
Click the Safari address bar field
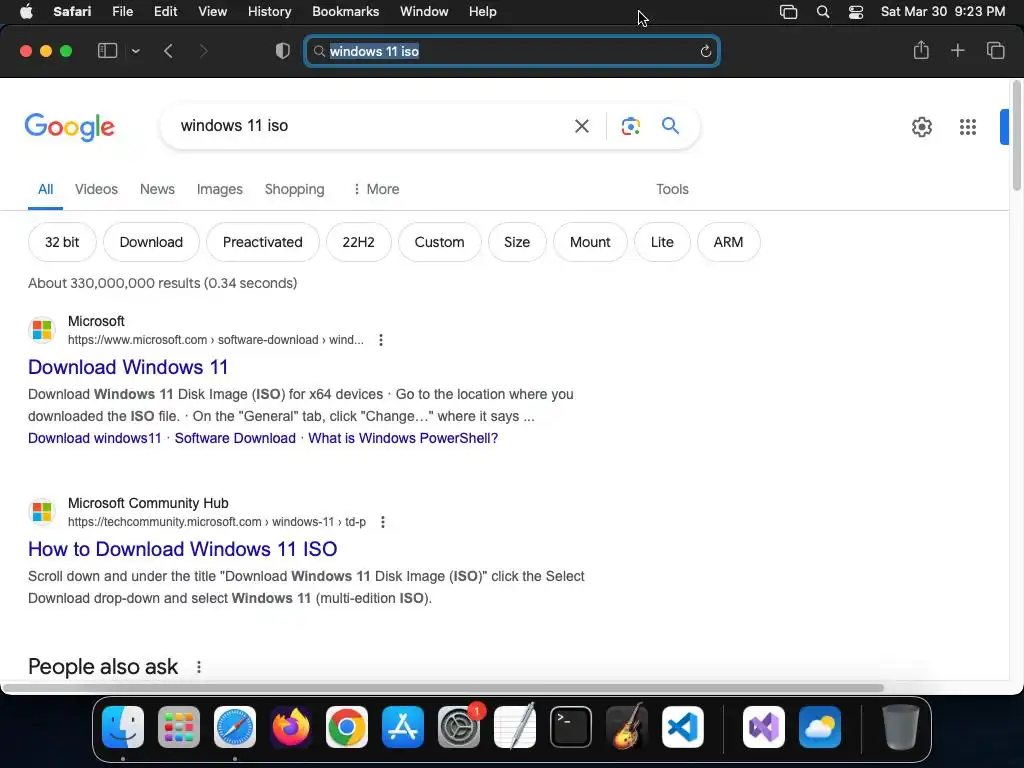[512, 51]
